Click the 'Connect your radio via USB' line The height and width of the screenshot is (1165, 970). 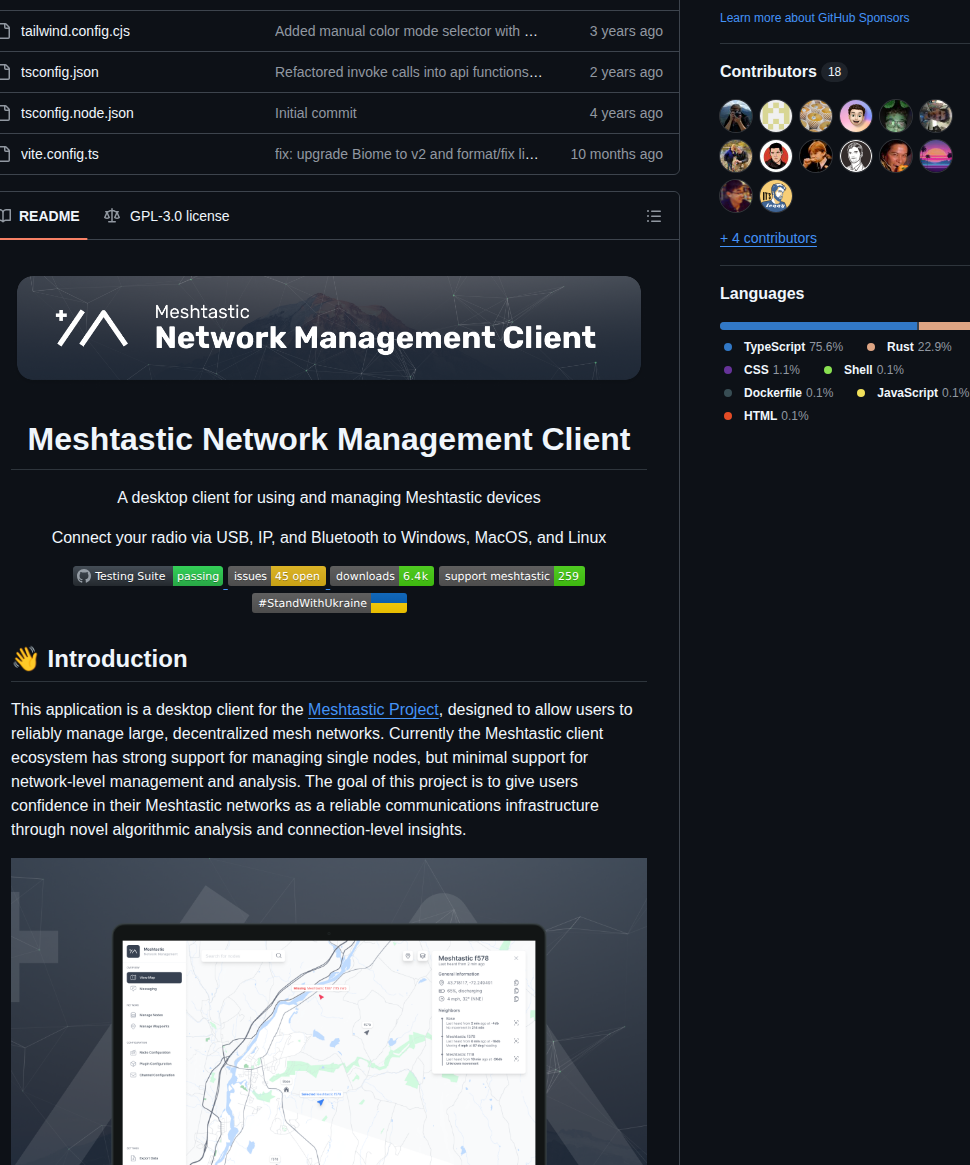pos(329,538)
